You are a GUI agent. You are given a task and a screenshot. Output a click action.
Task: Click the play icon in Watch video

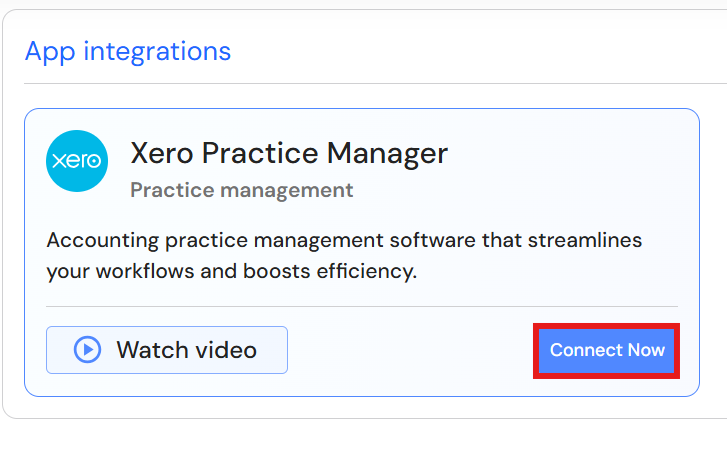point(88,350)
